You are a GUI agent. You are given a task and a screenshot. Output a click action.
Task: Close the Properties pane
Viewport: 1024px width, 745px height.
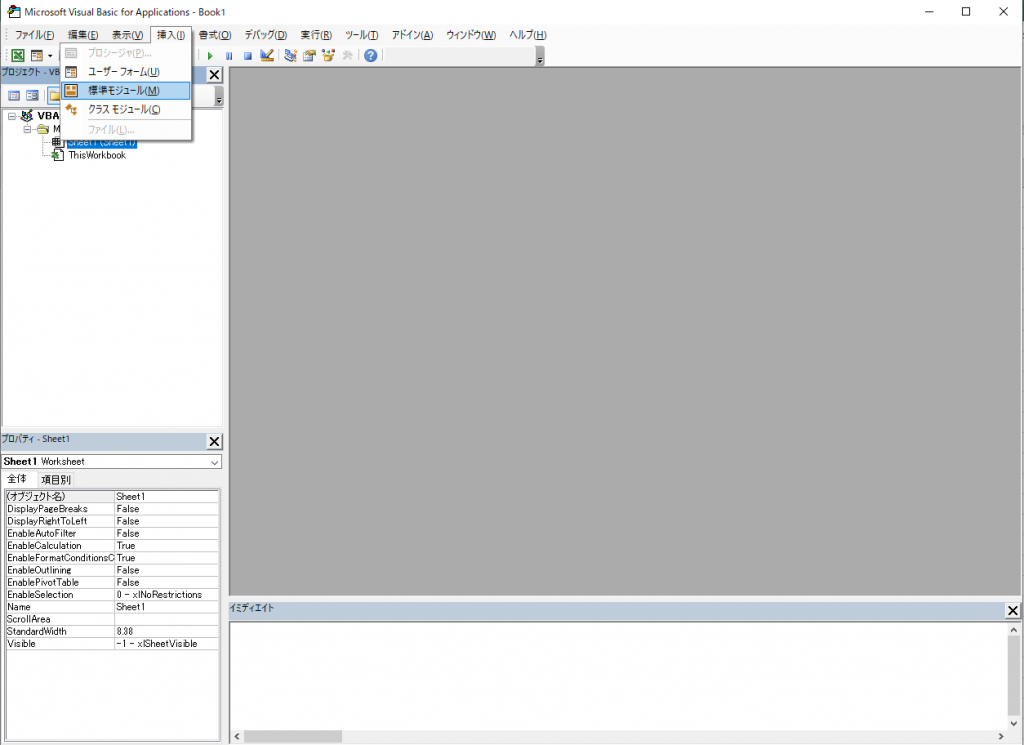coord(214,442)
